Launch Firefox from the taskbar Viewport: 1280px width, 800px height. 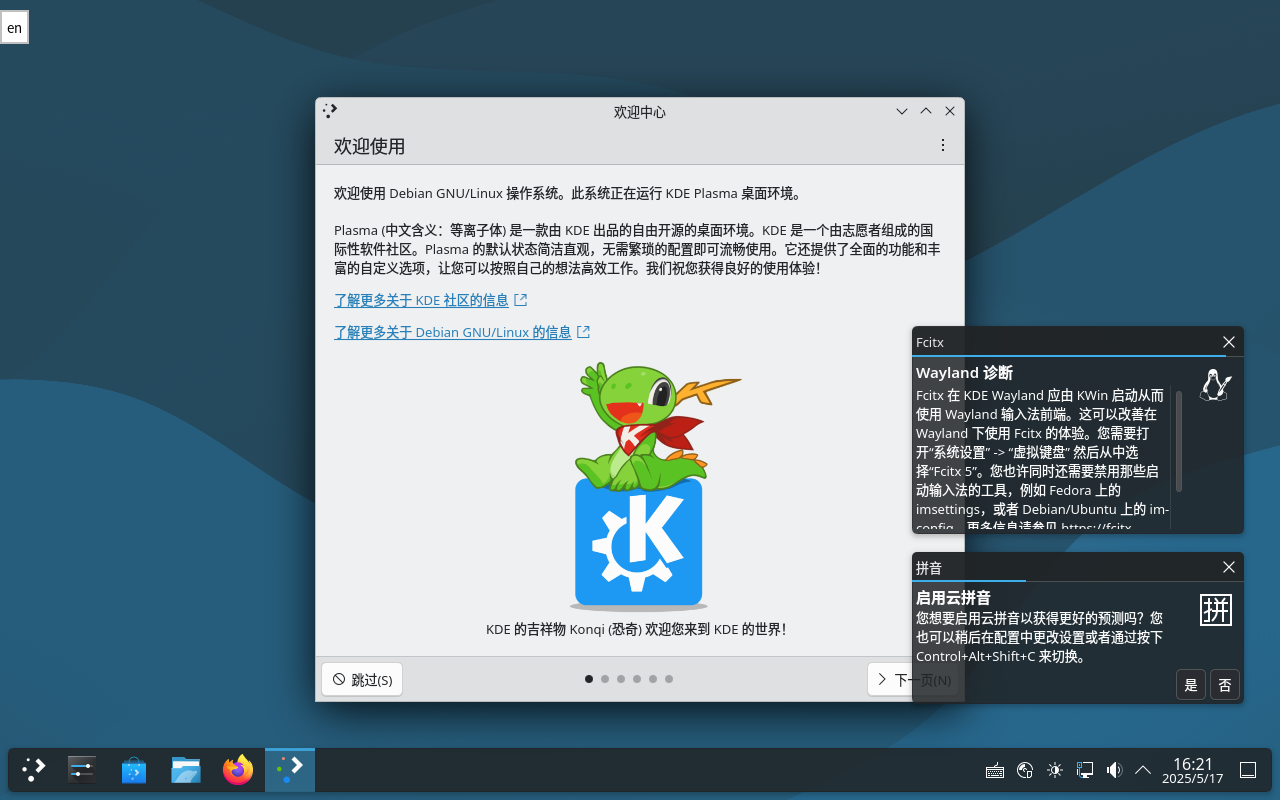pos(238,770)
